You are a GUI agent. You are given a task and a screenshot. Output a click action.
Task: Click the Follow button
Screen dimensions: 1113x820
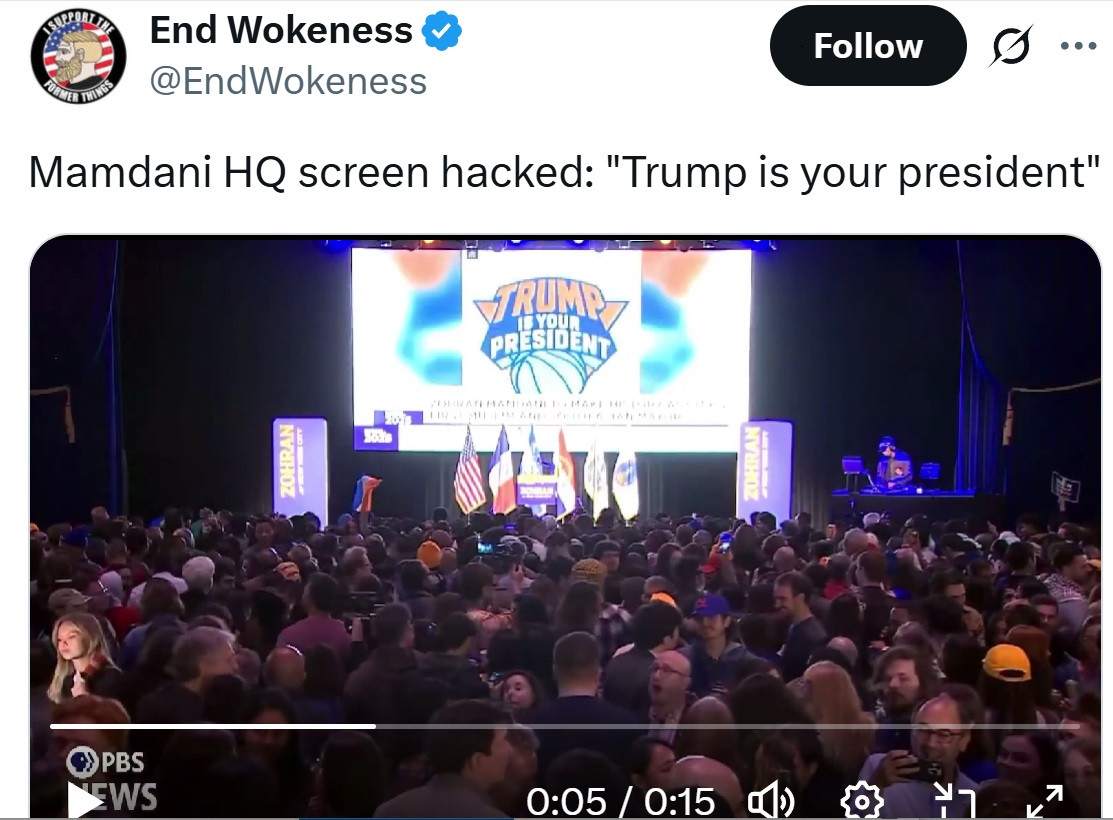click(x=867, y=46)
